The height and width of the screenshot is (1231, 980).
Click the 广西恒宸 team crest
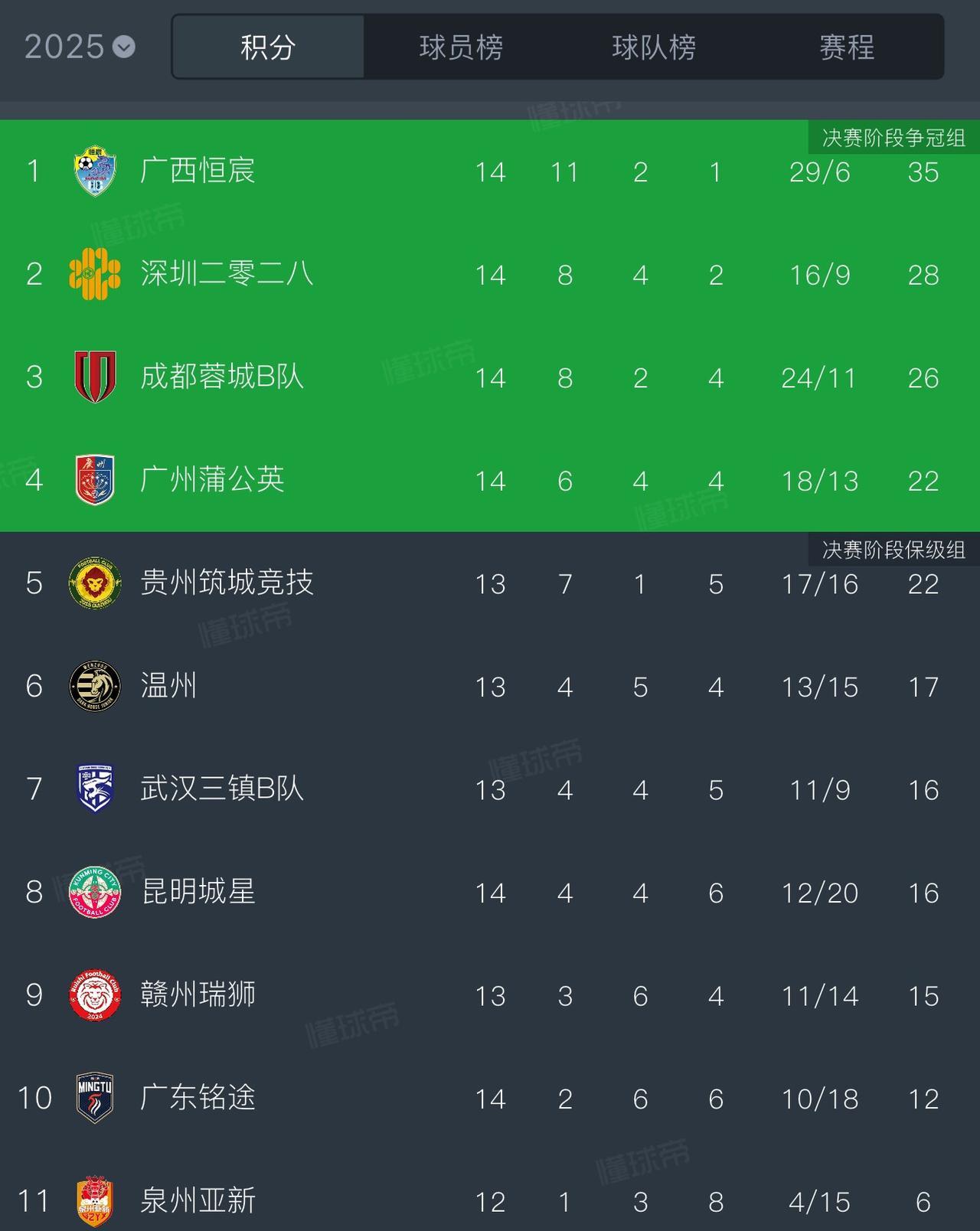pos(95,171)
